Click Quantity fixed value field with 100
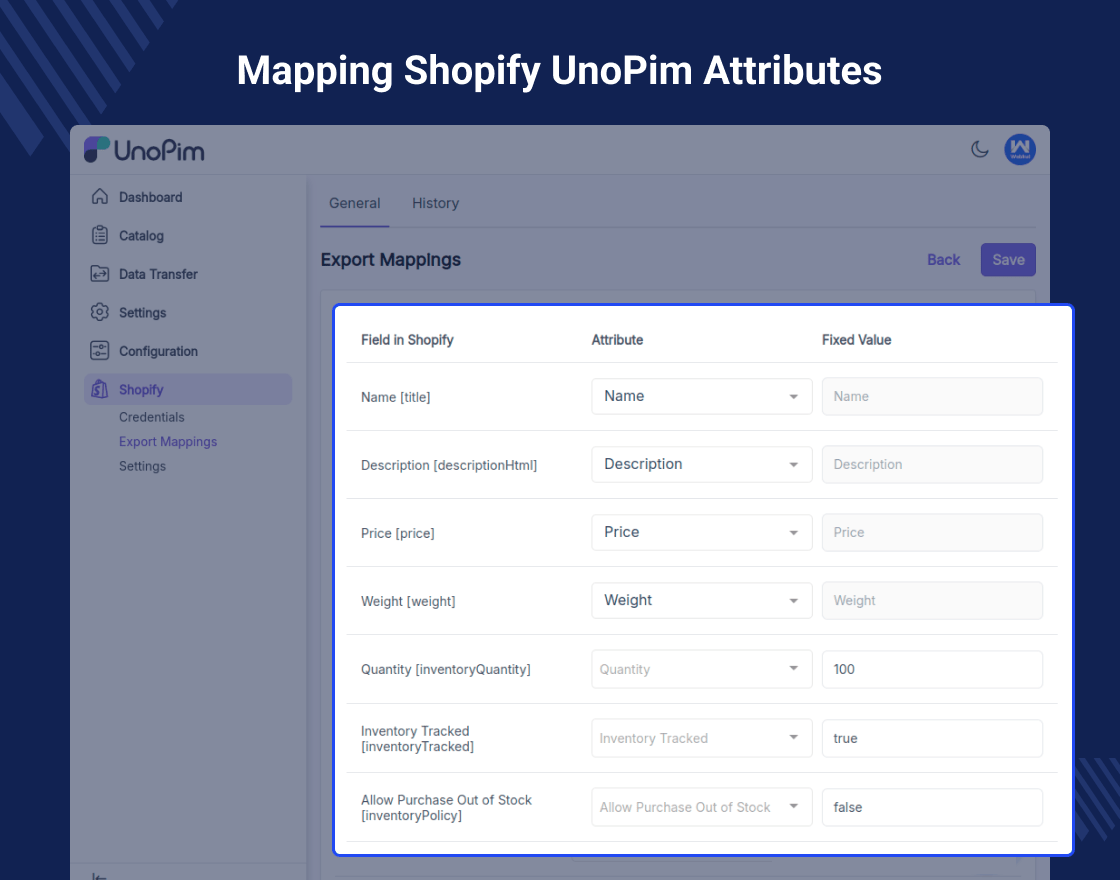The width and height of the screenshot is (1120, 880). coord(932,669)
